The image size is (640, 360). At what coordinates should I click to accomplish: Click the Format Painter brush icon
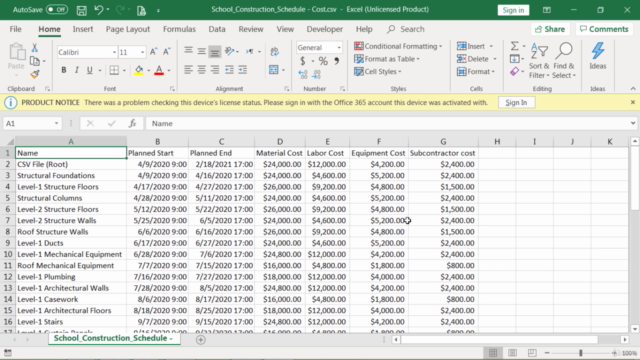pos(35,74)
